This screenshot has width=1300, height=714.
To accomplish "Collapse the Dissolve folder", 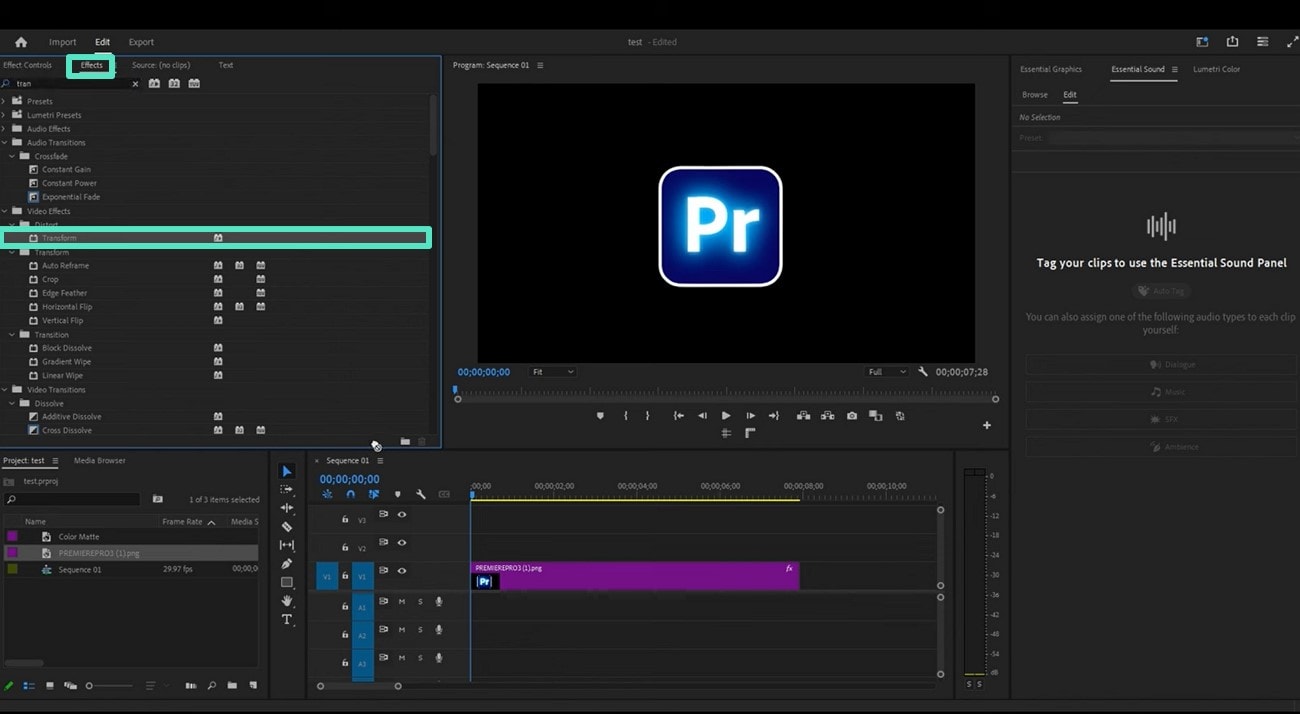I will click(x=12, y=403).
